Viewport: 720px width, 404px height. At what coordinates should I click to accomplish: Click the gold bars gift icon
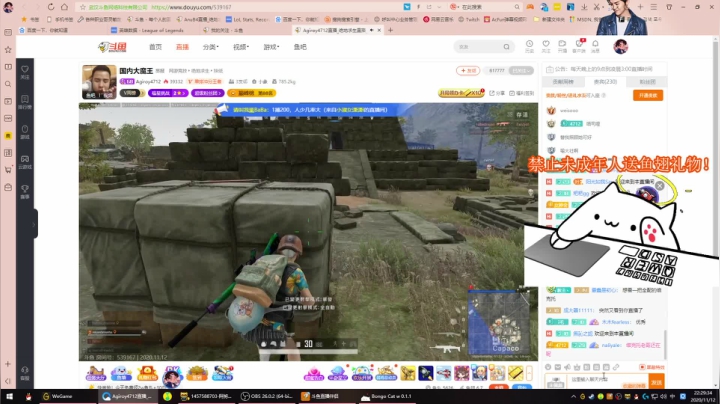click(x=515, y=373)
